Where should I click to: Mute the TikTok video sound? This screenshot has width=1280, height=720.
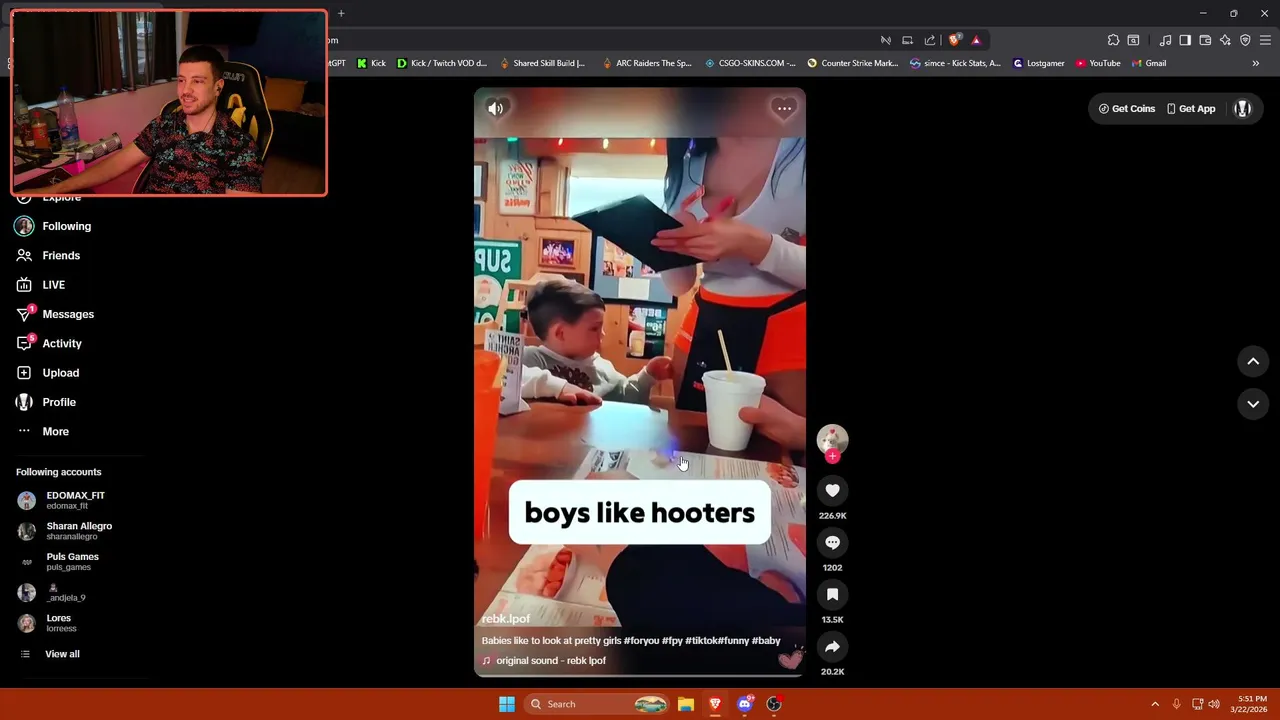[495, 108]
